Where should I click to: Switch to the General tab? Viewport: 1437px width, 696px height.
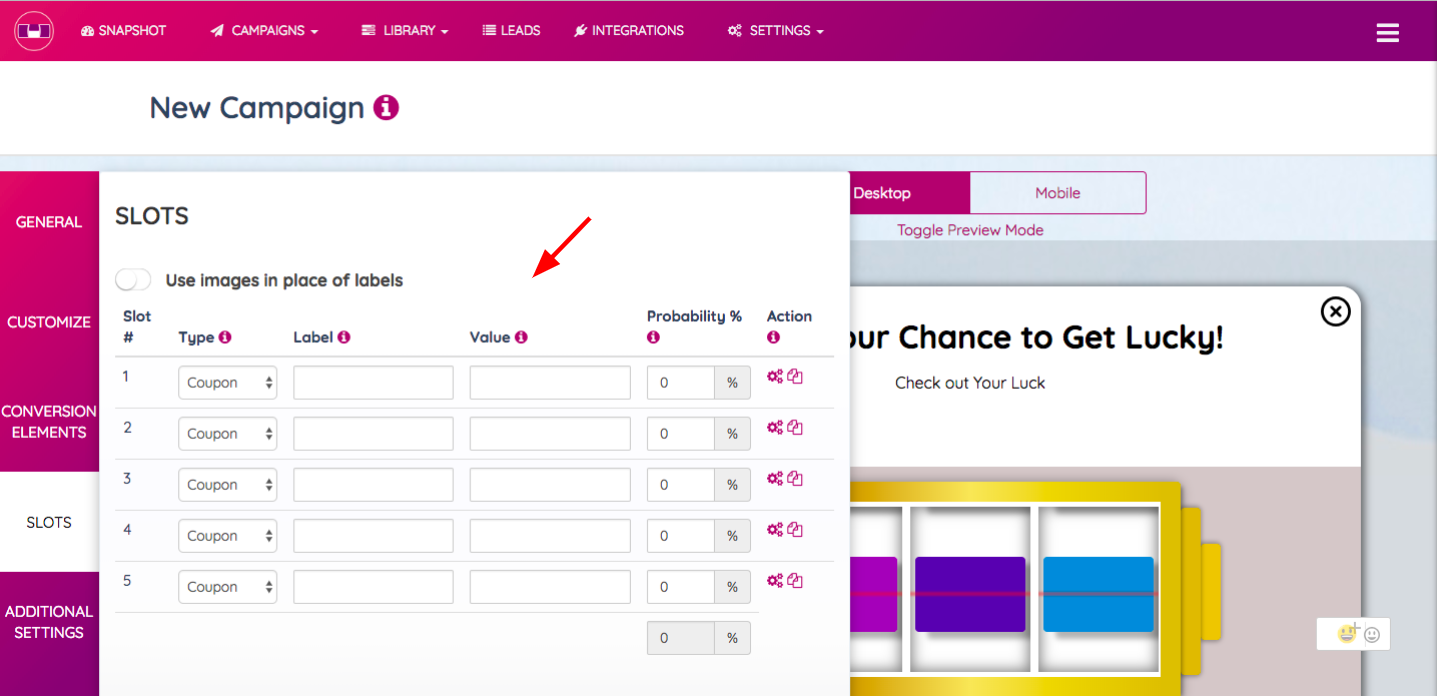point(49,222)
